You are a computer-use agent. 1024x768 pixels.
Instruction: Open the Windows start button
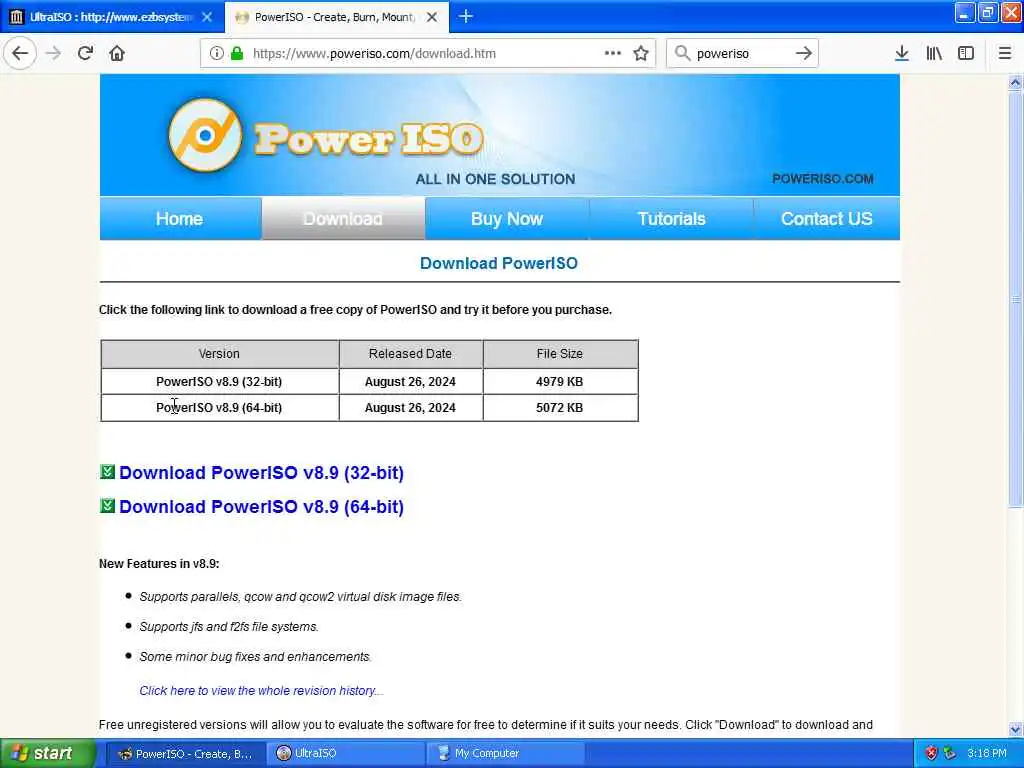coord(47,753)
